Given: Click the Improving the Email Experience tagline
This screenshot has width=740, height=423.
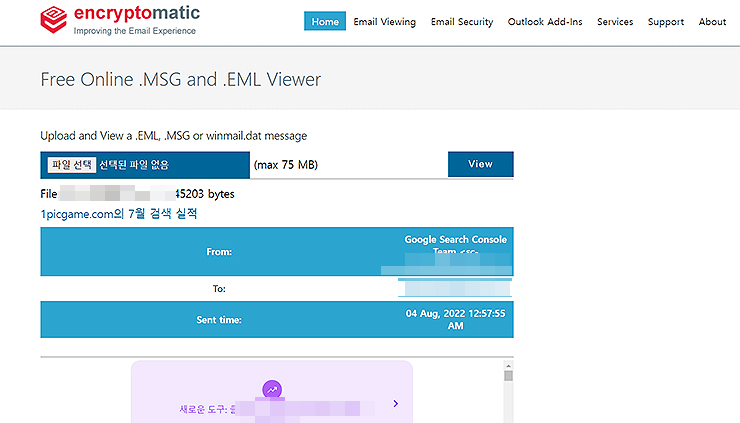Looking at the screenshot, I should (135, 31).
